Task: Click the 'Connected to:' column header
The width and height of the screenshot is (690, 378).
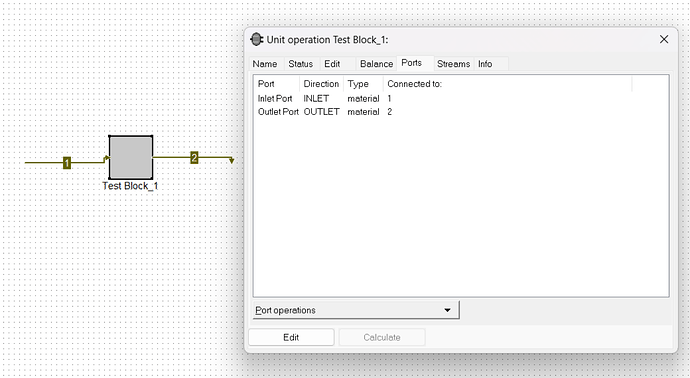Action: (x=508, y=84)
